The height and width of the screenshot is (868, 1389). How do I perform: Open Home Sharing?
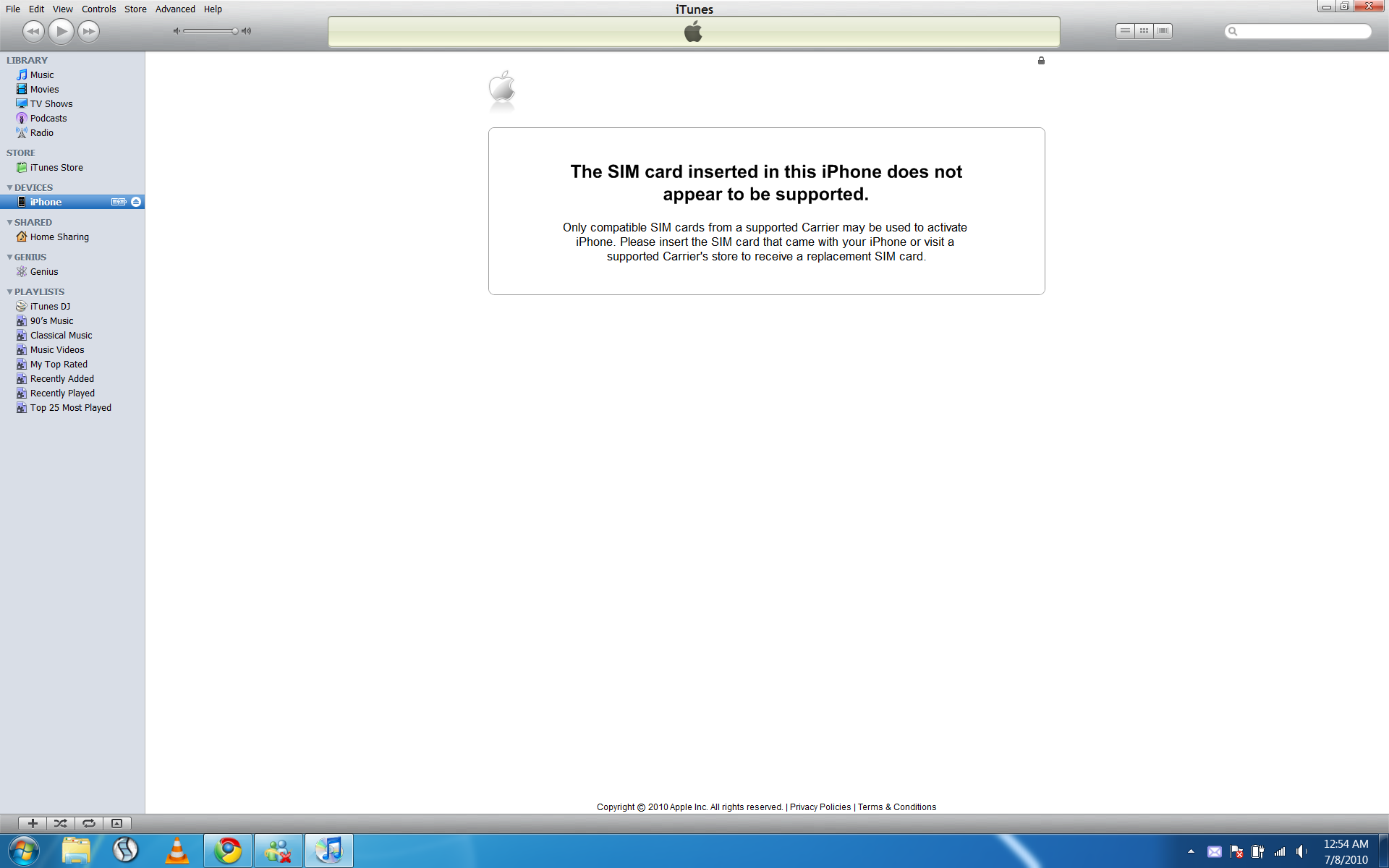[72, 237]
